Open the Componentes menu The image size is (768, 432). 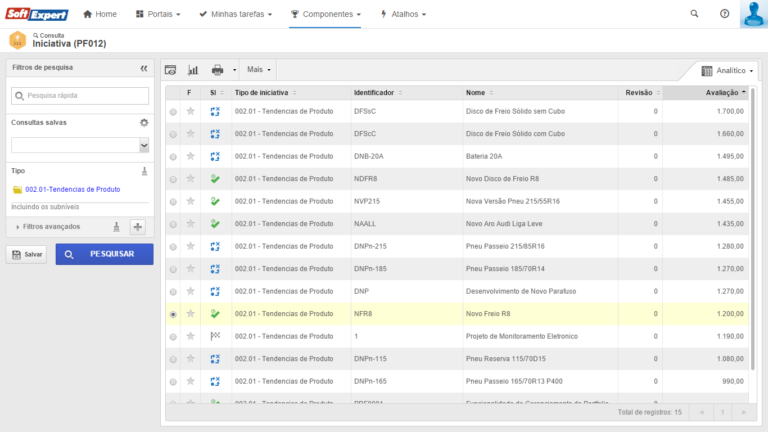pos(325,15)
